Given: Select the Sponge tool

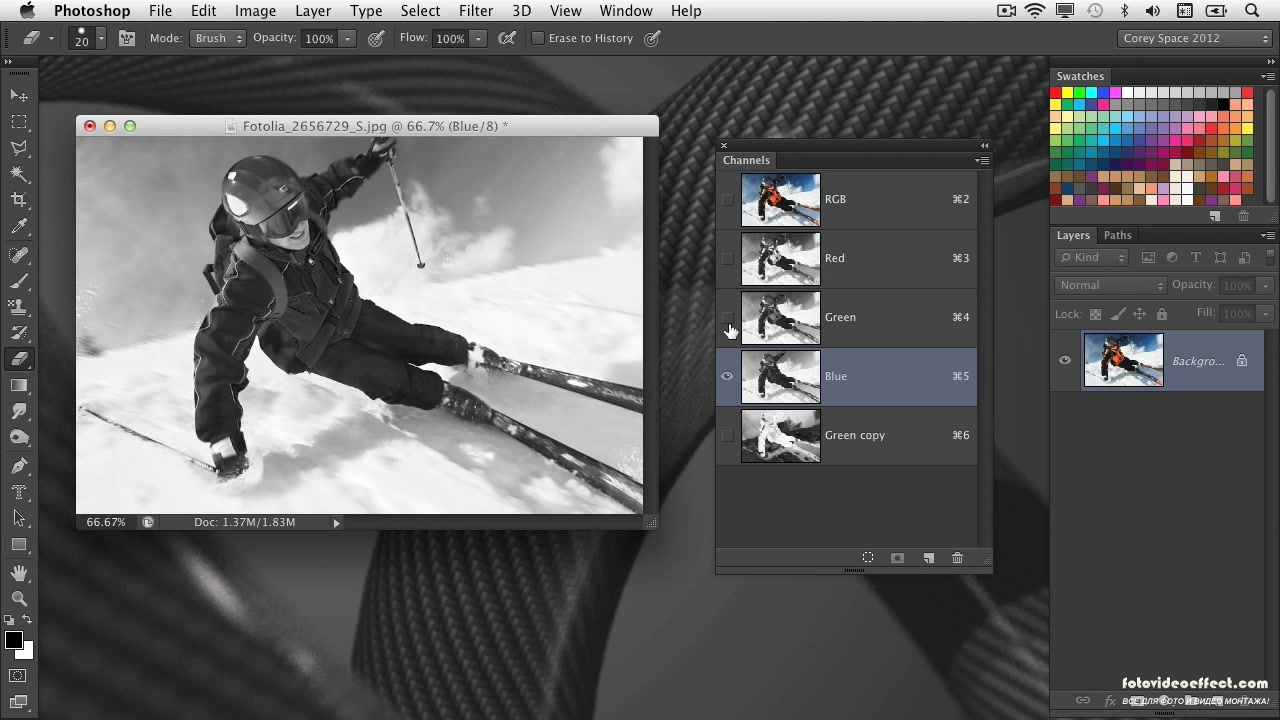Looking at the screenshot, I should [x=19, y=438].
